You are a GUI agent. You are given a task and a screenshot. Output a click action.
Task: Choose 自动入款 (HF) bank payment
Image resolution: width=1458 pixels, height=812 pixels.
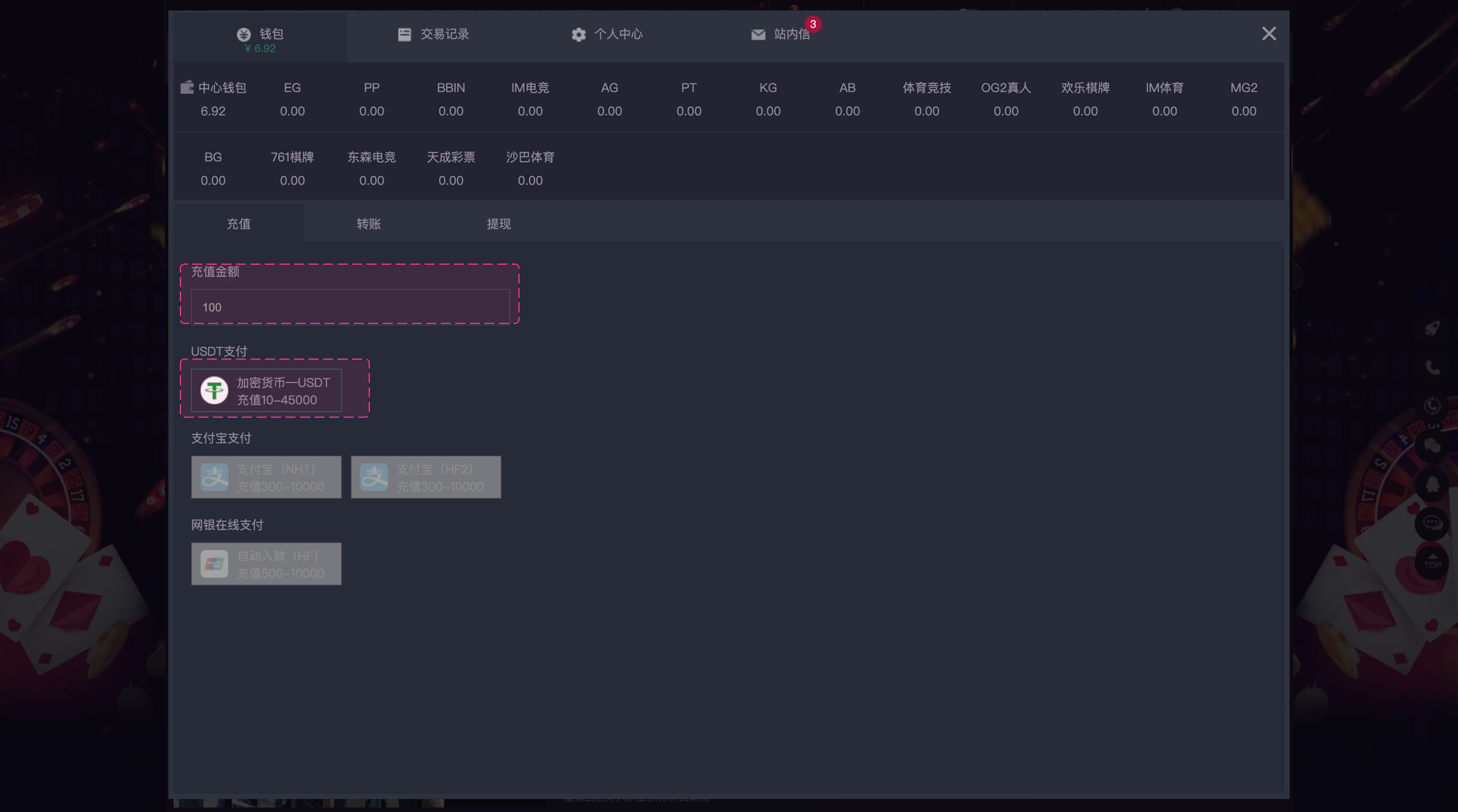pos(266,563)
